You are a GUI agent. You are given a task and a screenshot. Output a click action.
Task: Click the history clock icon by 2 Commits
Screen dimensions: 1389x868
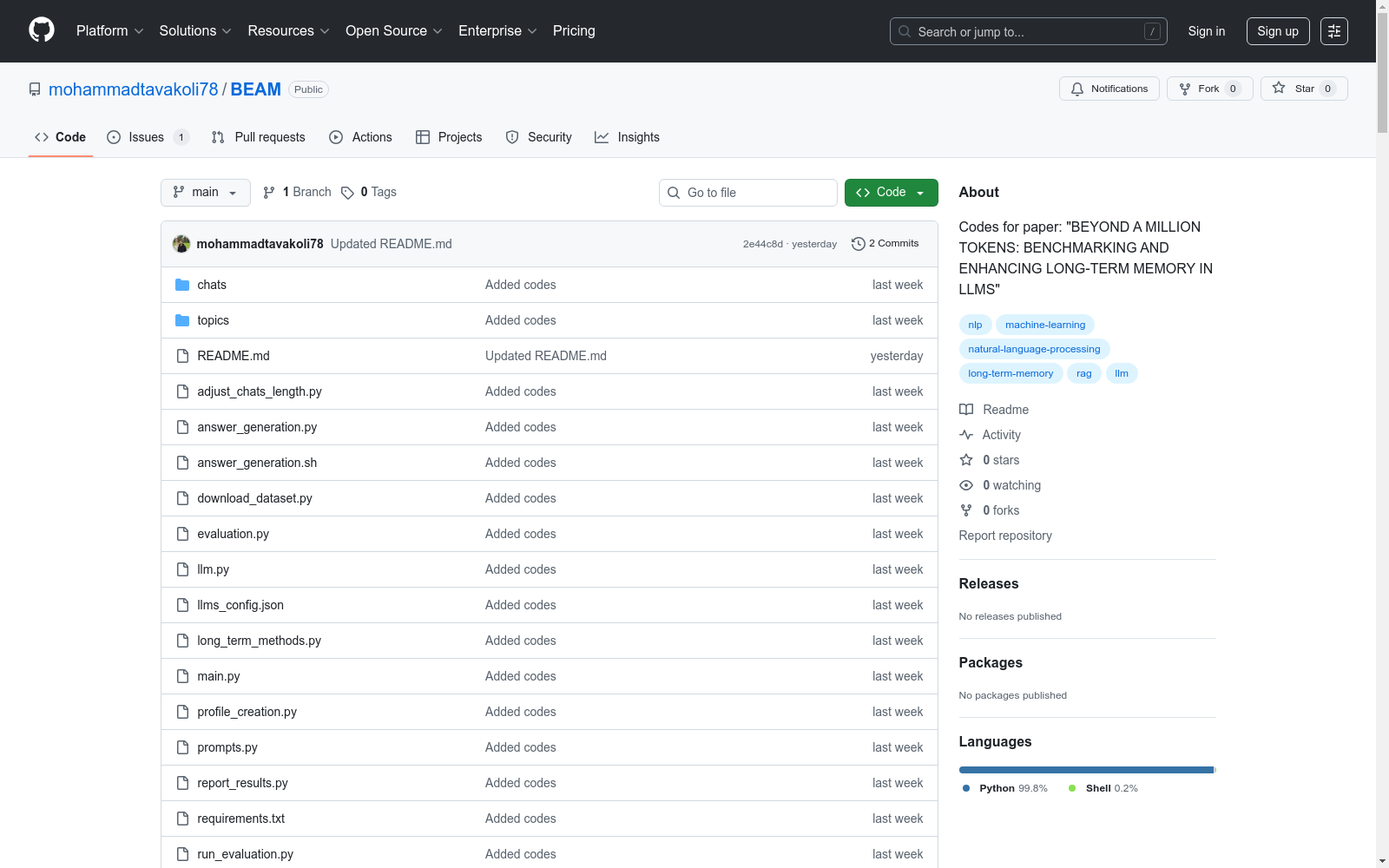(859, 244)
